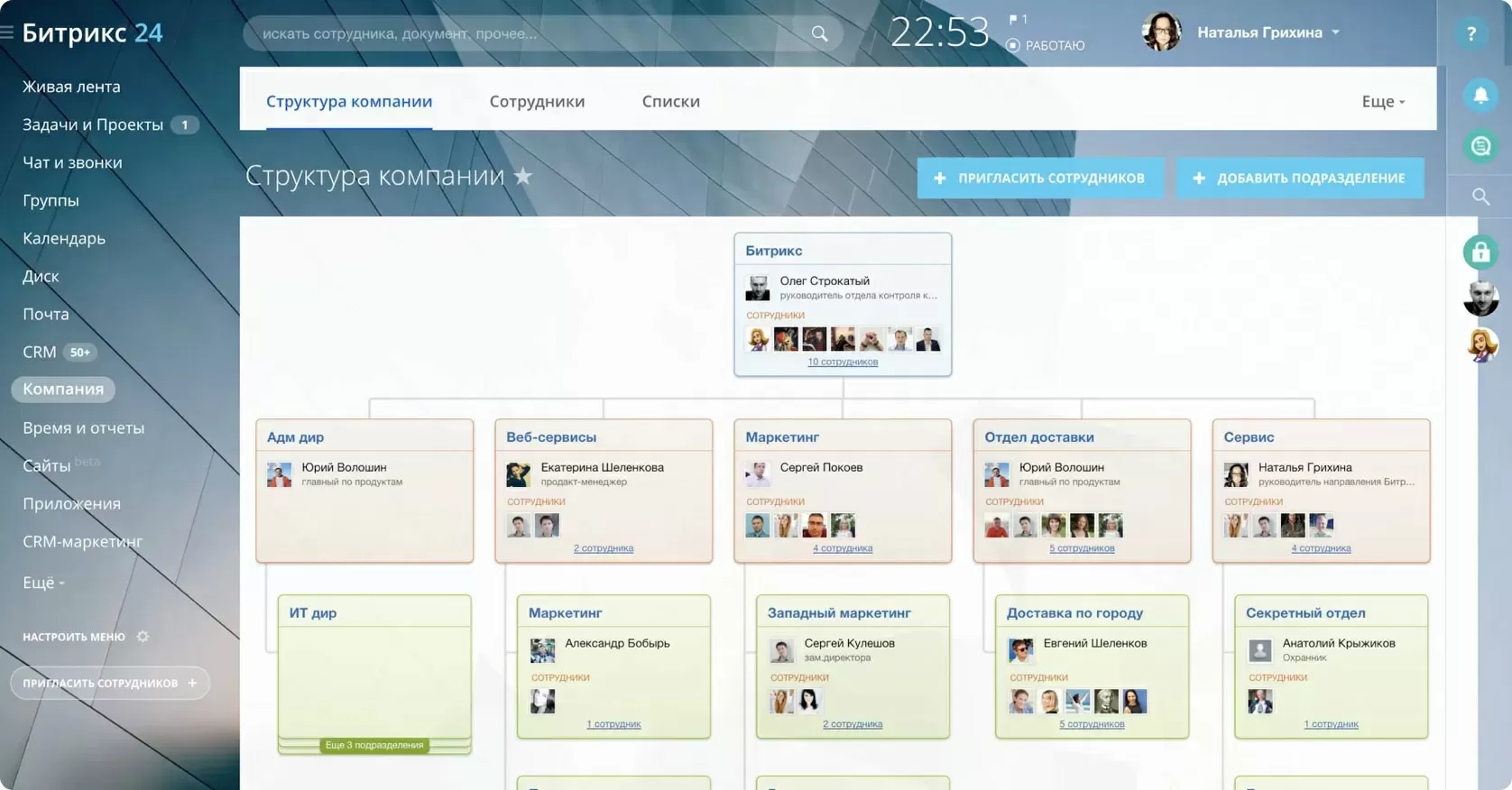Open 5 сотрудников link in Доставка по городу
Image resolution: width=1512 pixels, height=790 pixels.
click(x=1092, y=724)
